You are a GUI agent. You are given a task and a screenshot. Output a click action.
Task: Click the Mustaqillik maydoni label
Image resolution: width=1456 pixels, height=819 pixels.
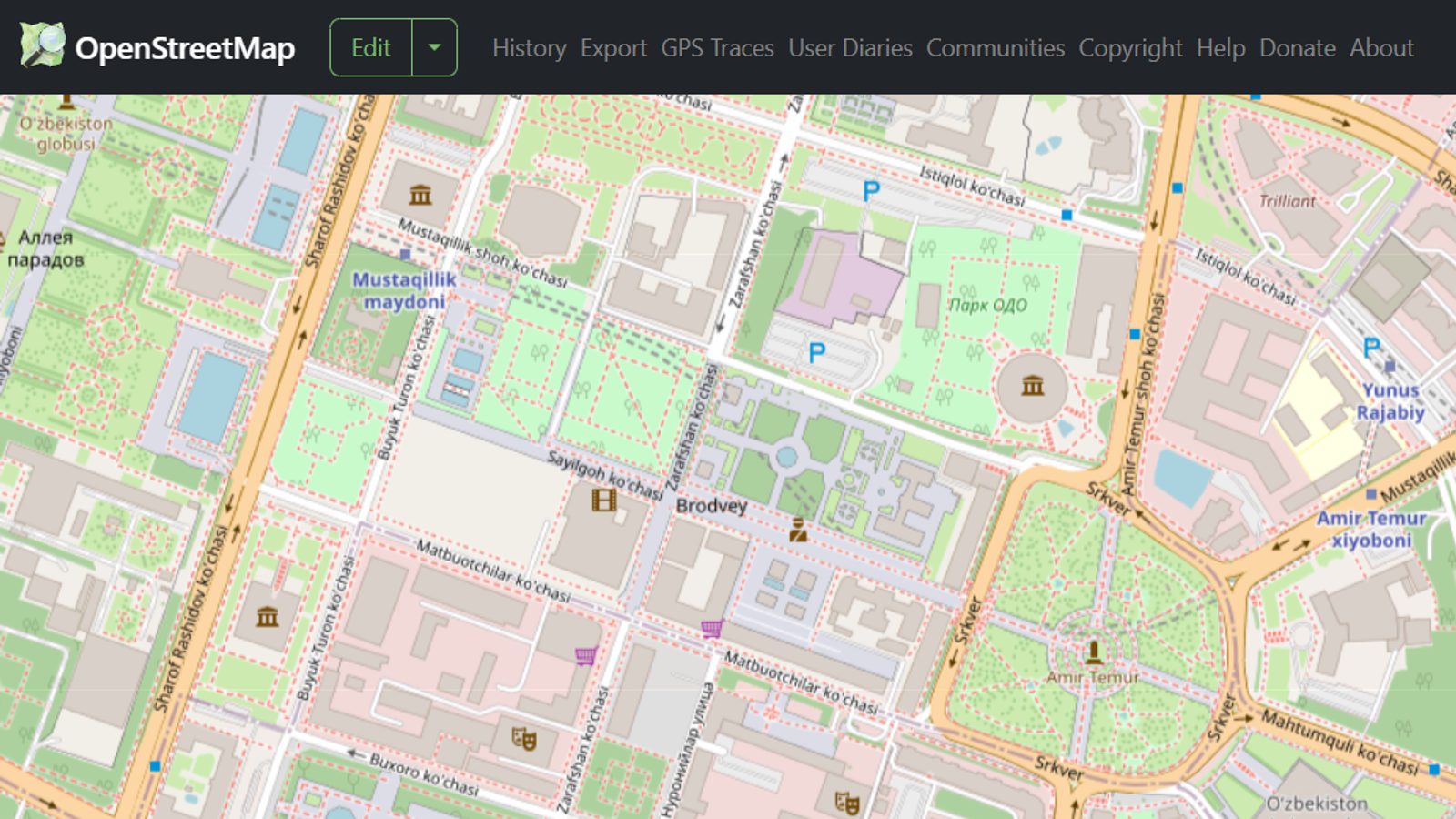pos(404,290)
